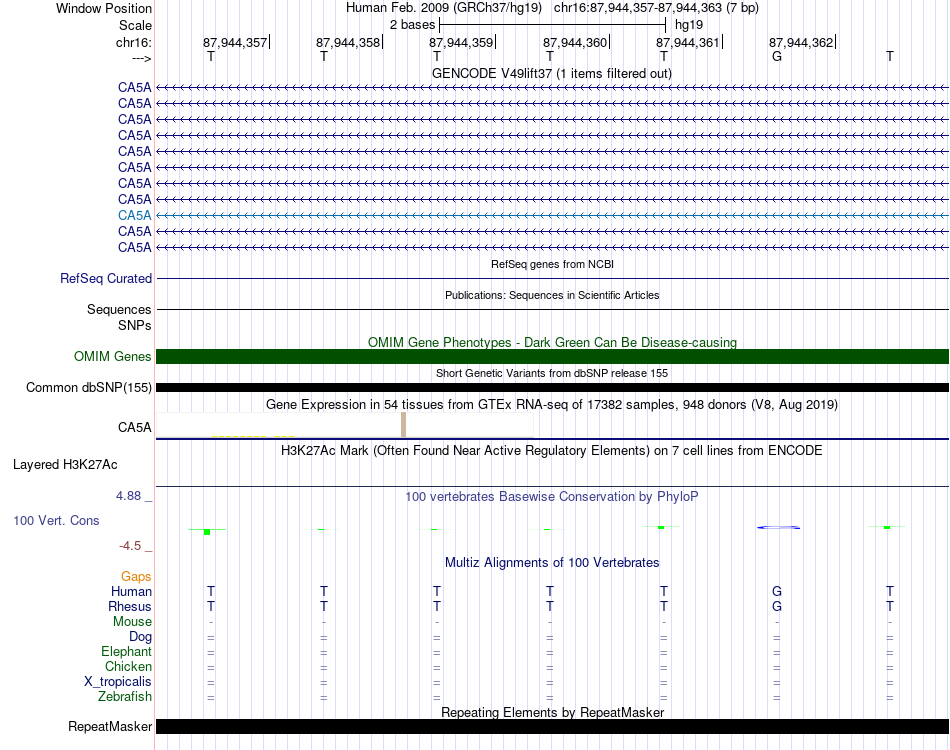Click the 87,944,357 coordinate label

coord(235,42)
